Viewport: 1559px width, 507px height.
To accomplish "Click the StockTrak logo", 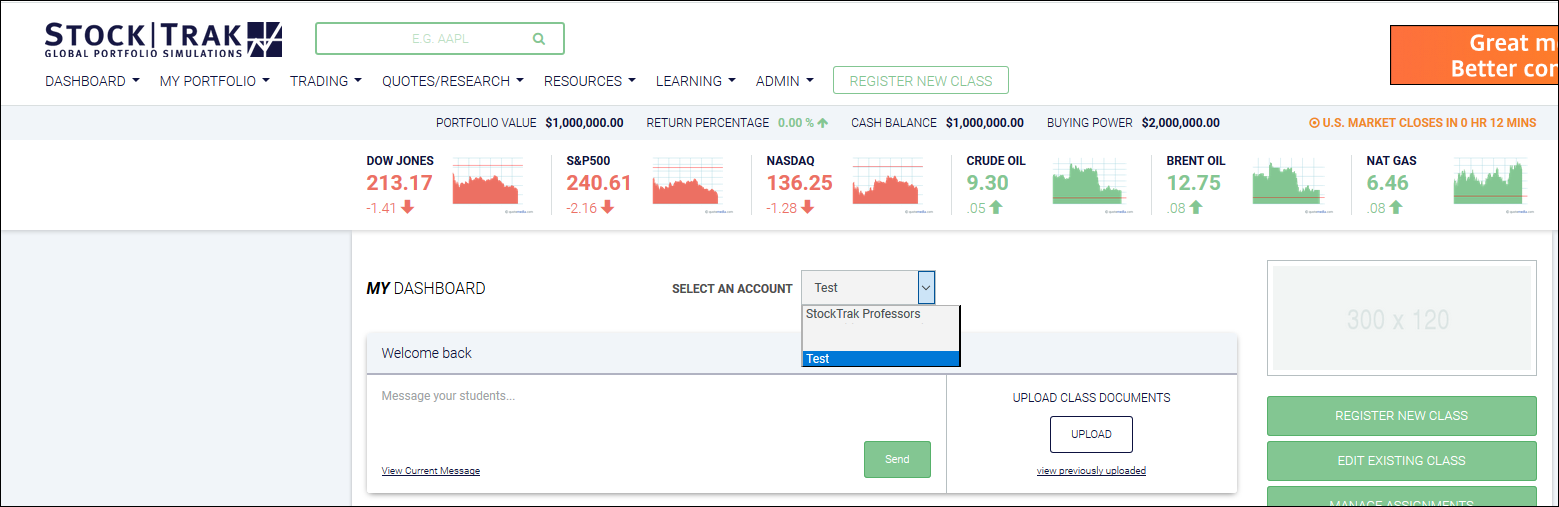I will coord(164,39).
